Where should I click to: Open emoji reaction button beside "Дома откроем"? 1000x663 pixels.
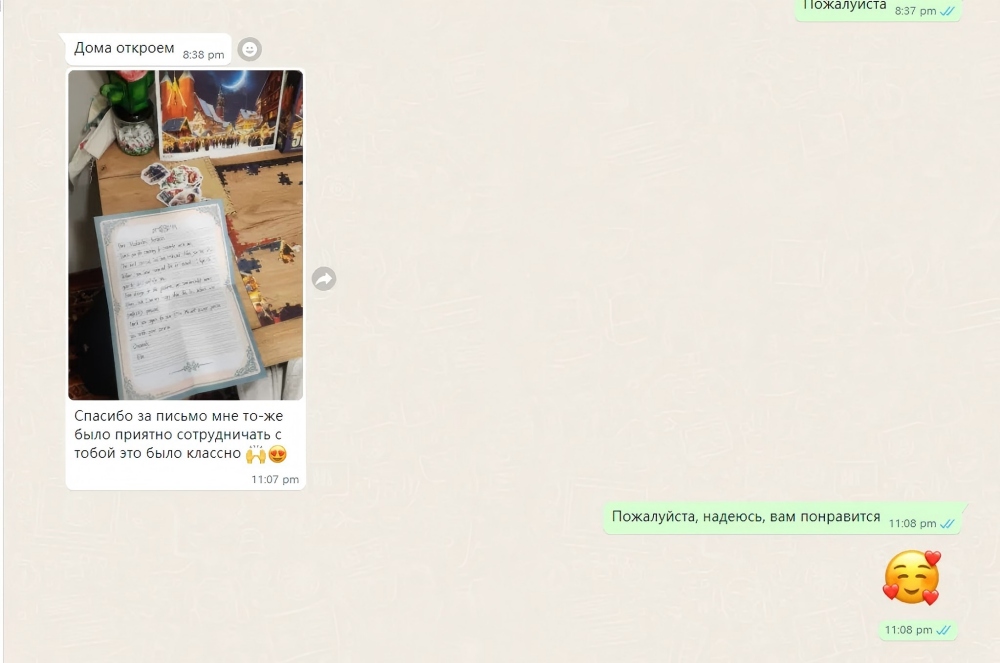tap(250, 48)
